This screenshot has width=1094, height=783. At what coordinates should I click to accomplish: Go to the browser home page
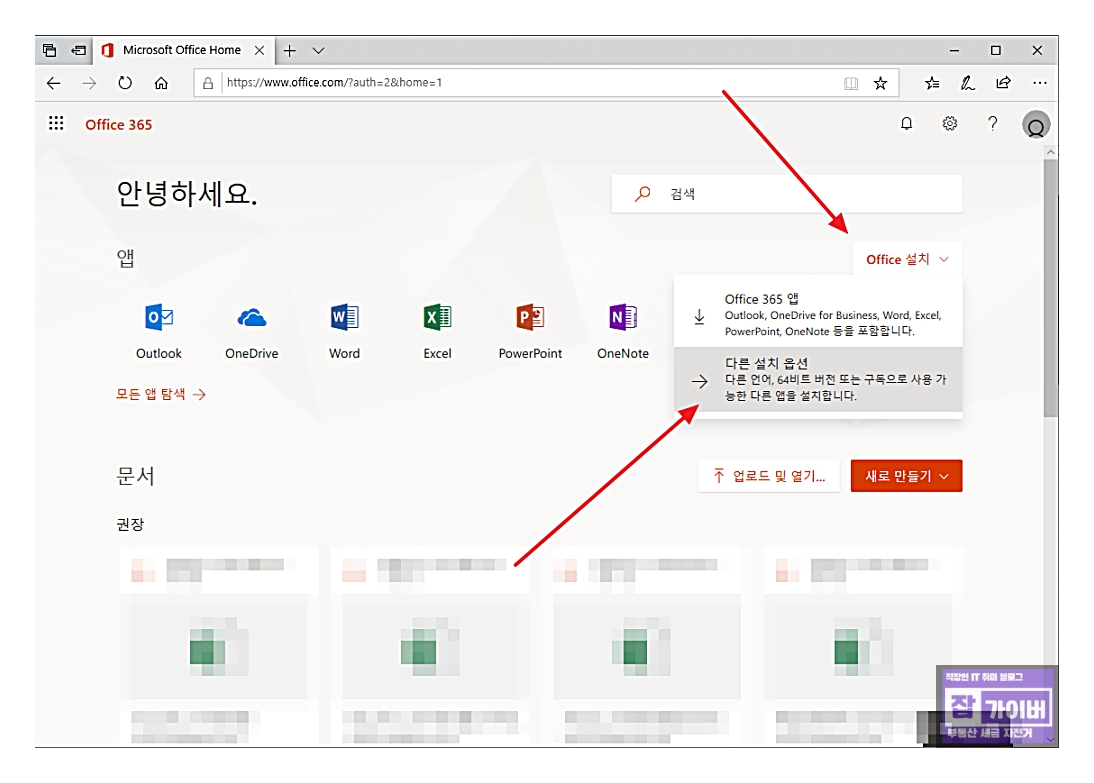pyautogui.click(x=161, y=83)
